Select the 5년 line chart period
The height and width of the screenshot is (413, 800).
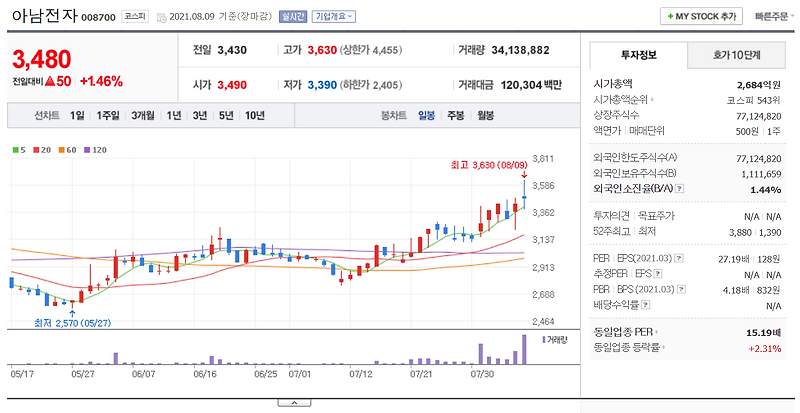[x=226, y=116]
